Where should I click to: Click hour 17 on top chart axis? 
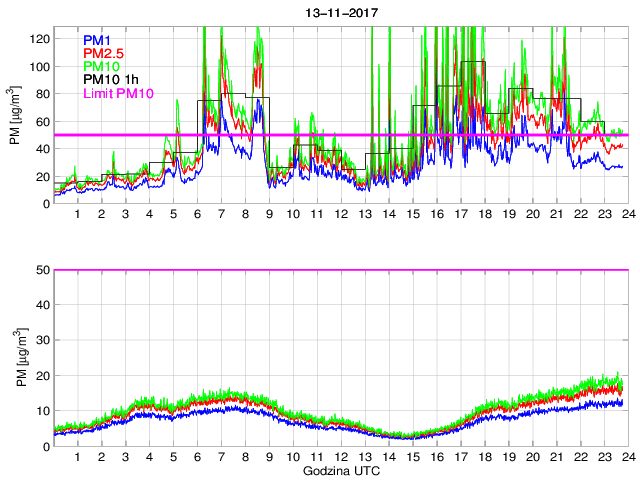(461, 214)
